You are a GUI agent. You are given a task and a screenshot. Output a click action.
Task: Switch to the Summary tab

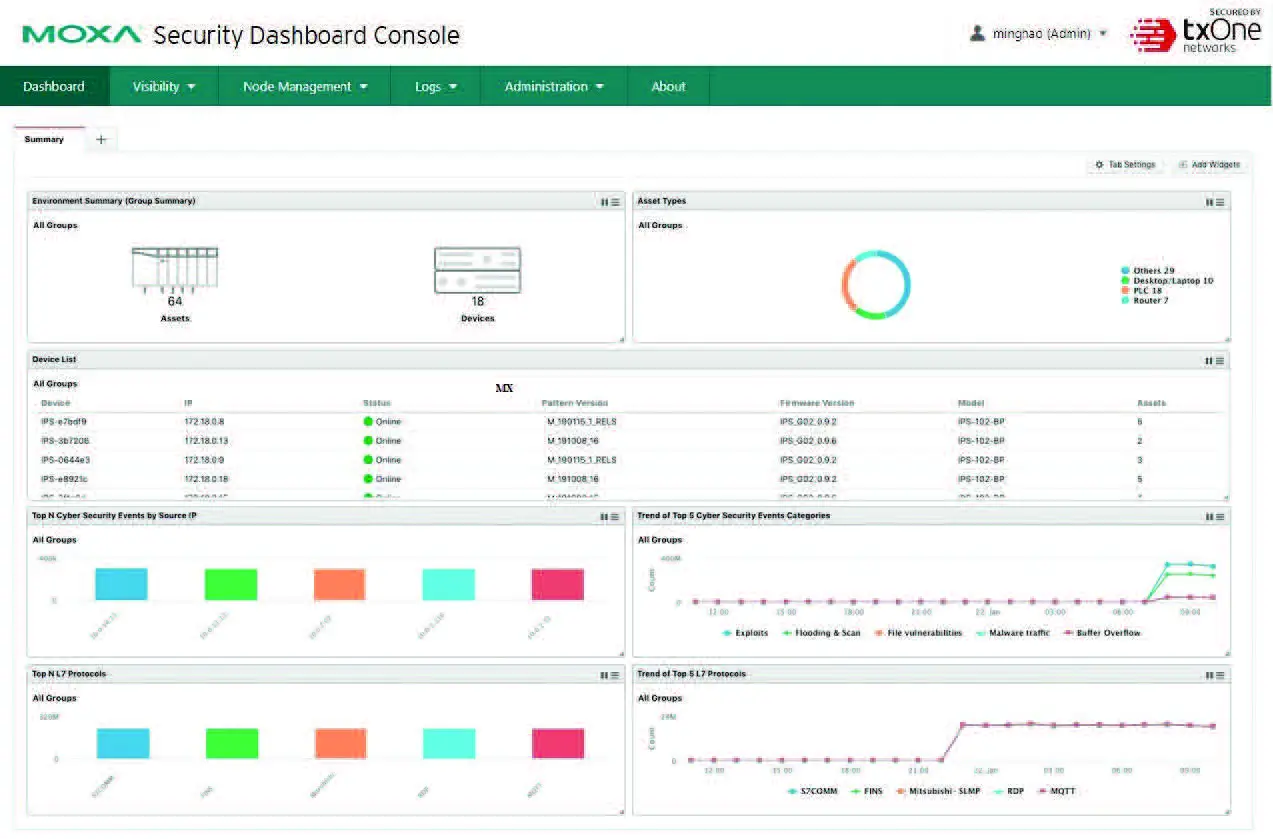pos(45,139)
